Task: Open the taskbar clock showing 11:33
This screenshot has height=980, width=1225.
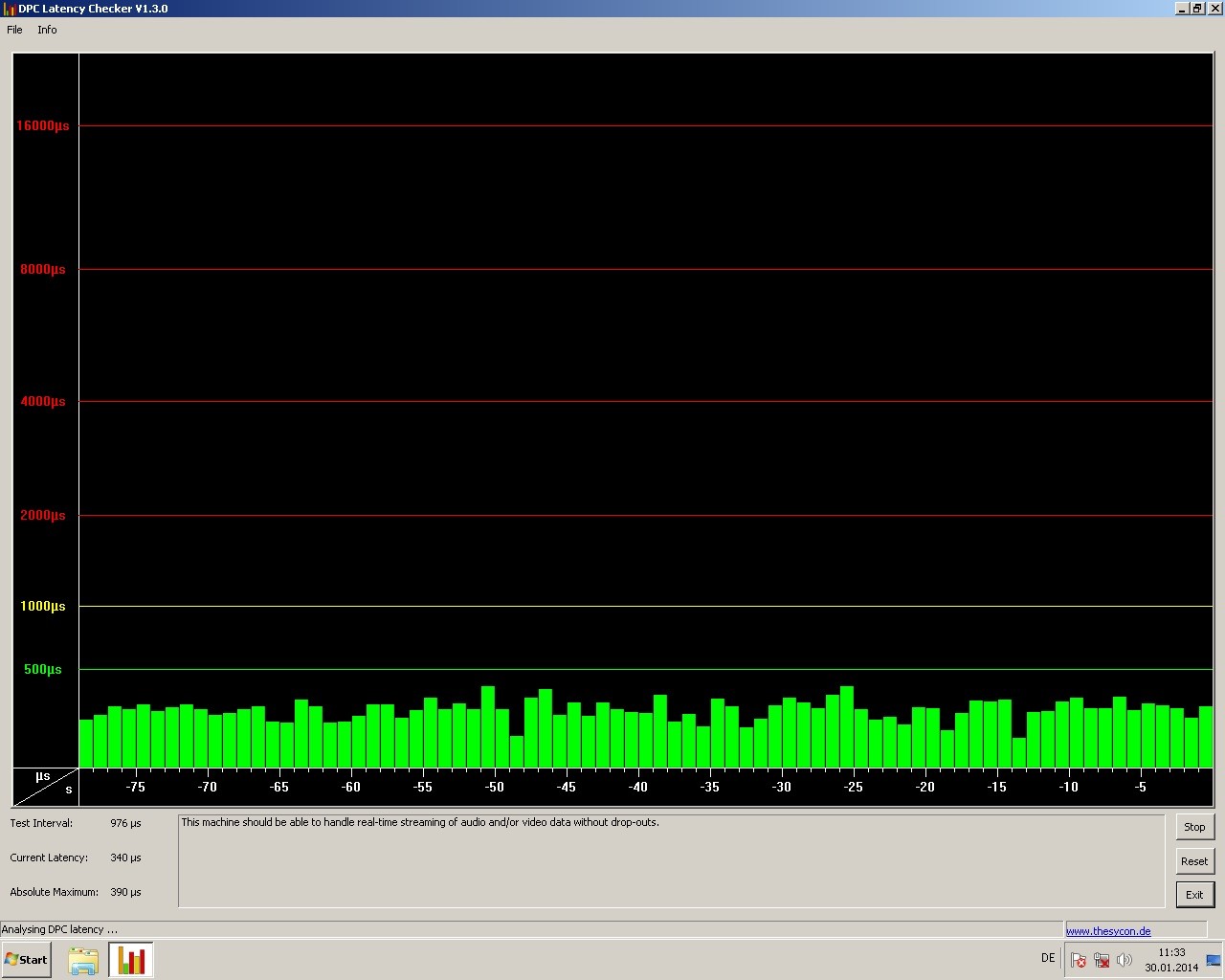Action: [x=1171, y=960]
